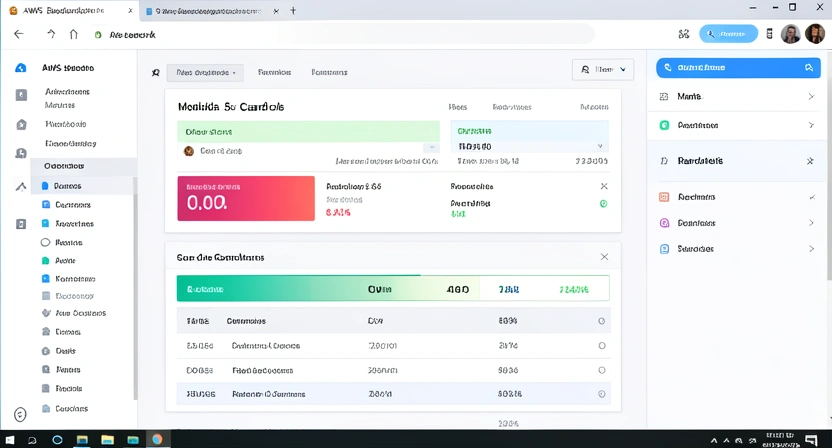The height and width of the screenshot is (448, 832).
Task: Click the search icon left of filter dropdown
Action: (155, 72)
